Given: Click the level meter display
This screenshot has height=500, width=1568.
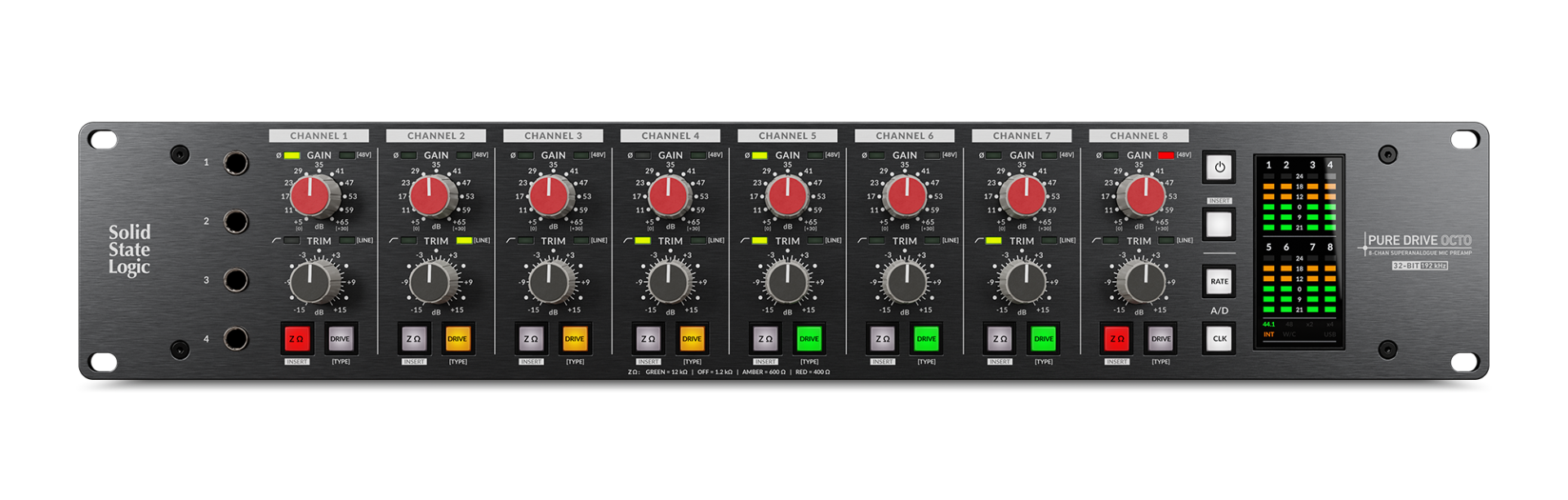Looking at the screenshot, I should [1298, 252].
